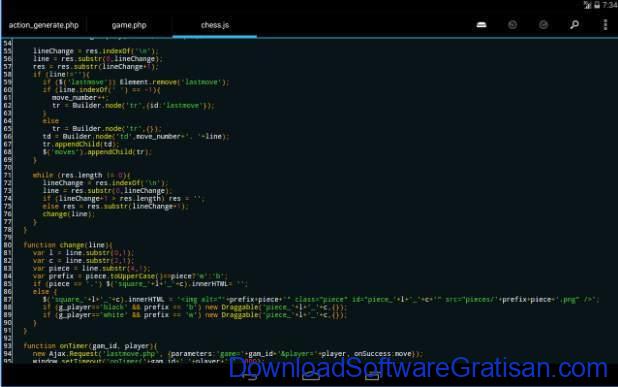Image resolution: width=618 pixels, height=387 pixels.
Task: Click the undo icon in toolbar
Action: point(512,25)
